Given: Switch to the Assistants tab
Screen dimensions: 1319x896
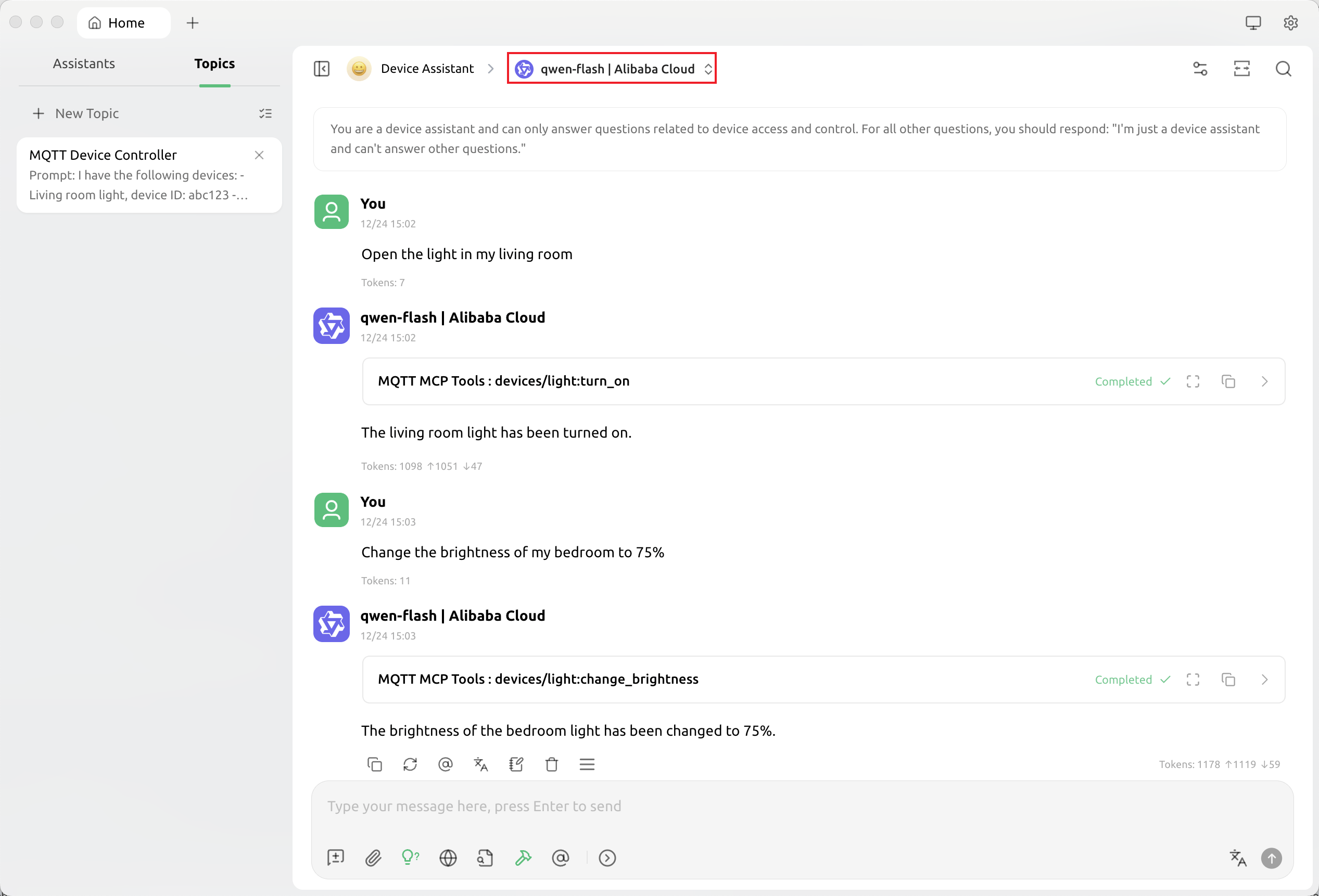Looking at the screenshot, I should click(x=84, y=63).
